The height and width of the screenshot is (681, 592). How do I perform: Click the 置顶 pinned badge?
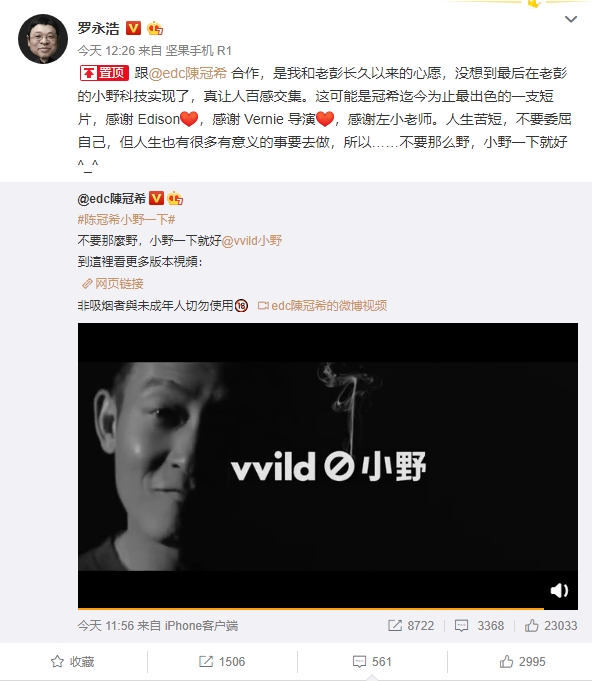(x=104, y=73)
